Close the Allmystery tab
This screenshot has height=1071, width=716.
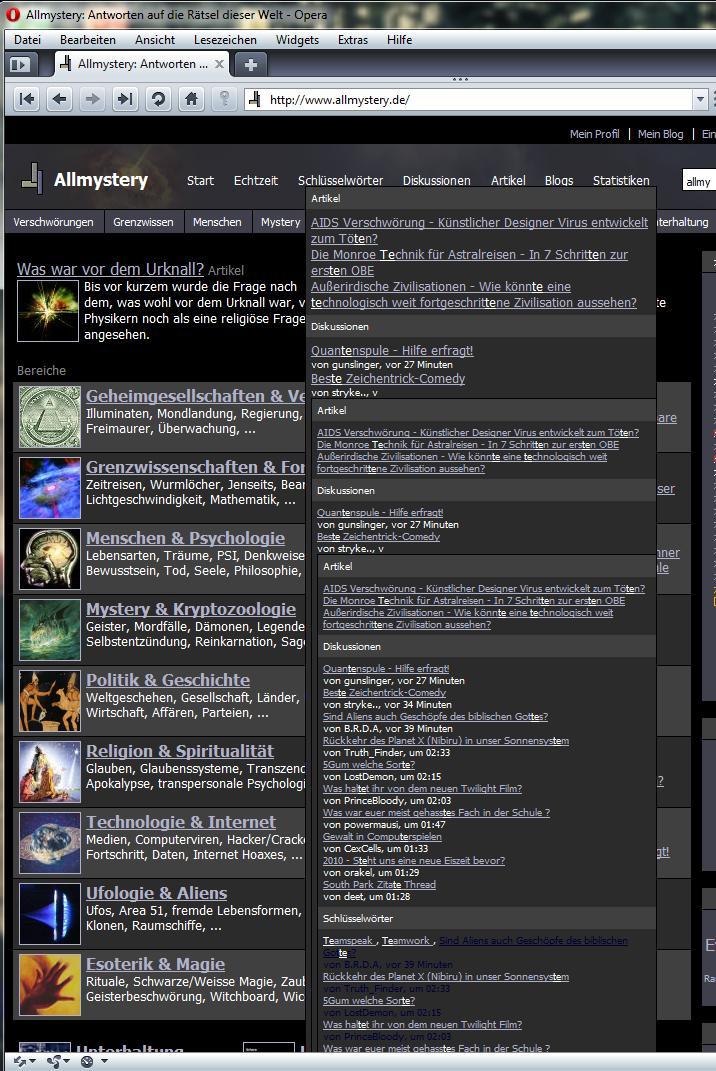tap(219, 64)
